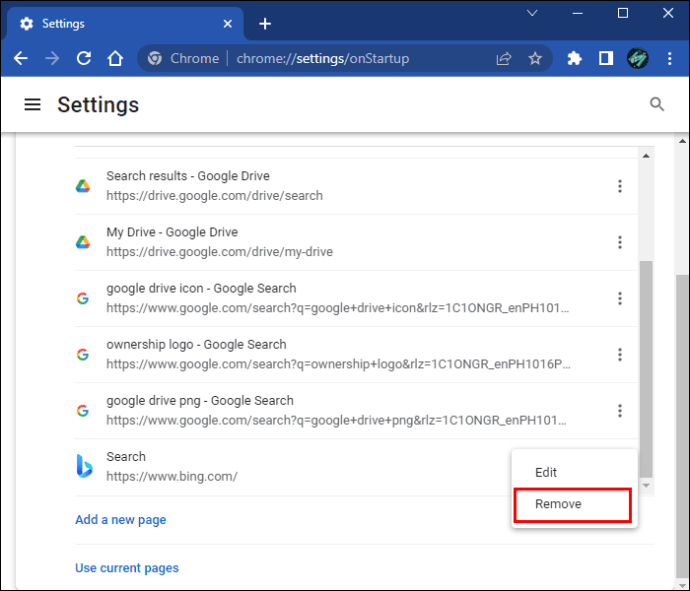690x591 pixels.
Task: Go back with the back arrow
Action: click(x=21, y=59)
